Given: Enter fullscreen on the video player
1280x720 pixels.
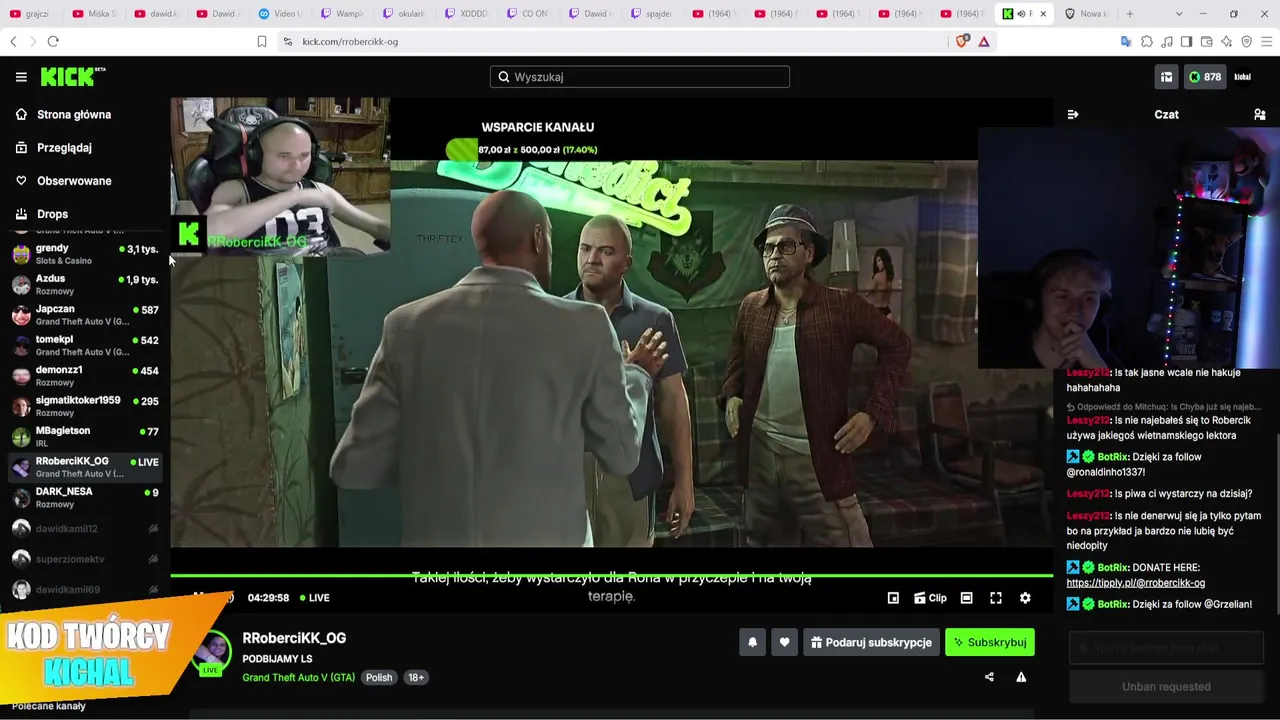Looking at the screenshot, I should click(996, 598).
